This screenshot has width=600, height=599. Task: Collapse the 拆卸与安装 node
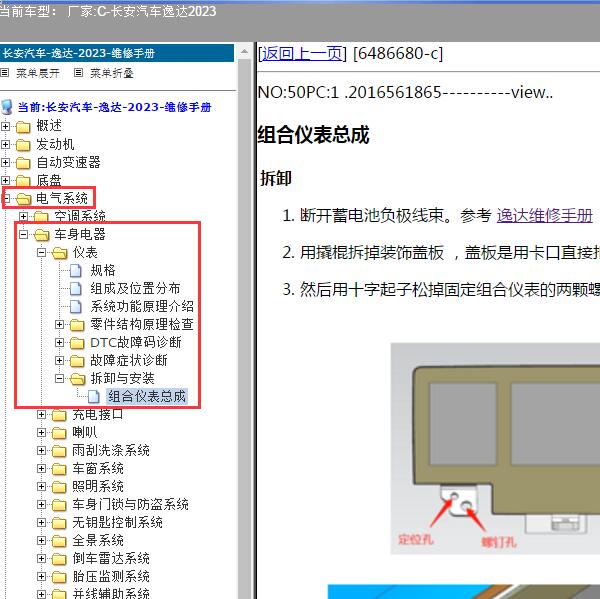tap(59, 379)
